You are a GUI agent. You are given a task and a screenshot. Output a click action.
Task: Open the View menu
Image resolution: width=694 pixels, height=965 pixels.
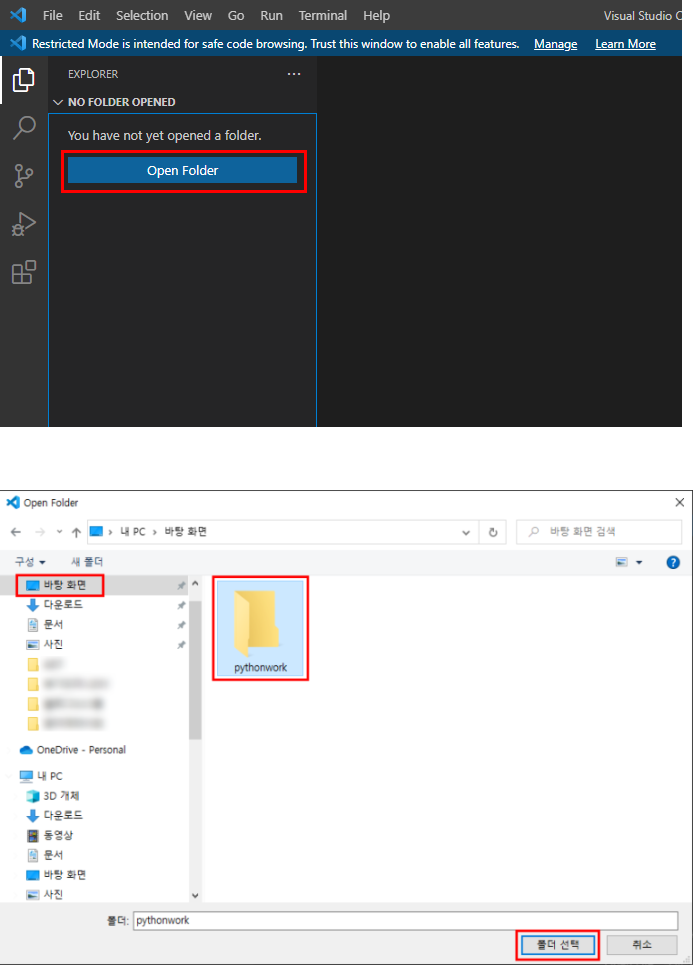(x=198, y=15)
